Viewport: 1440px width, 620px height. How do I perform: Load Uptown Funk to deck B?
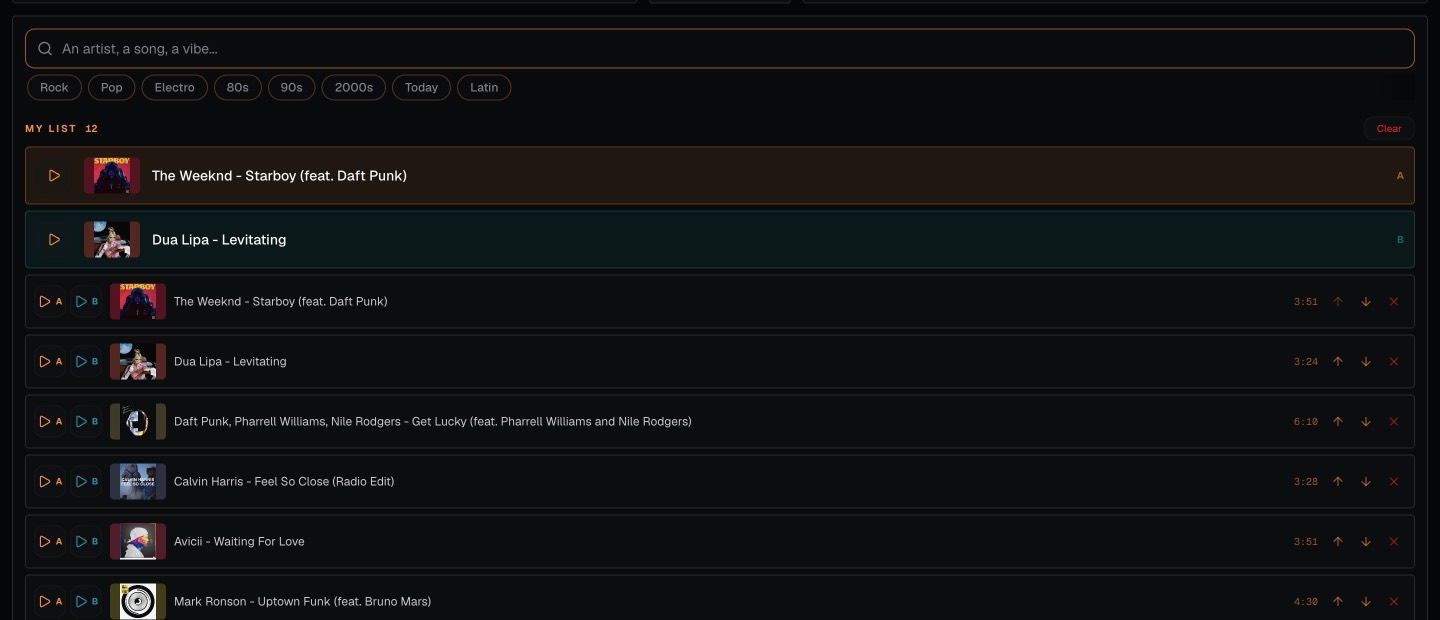[87, 602]
